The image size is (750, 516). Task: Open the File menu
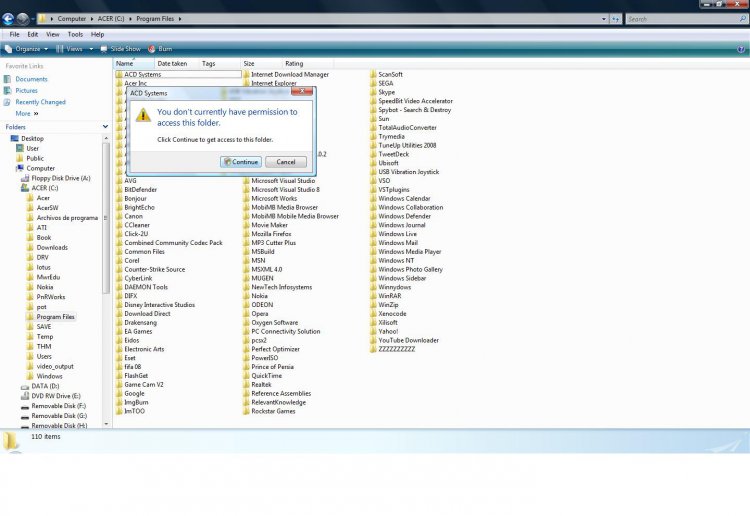[14, 34]
